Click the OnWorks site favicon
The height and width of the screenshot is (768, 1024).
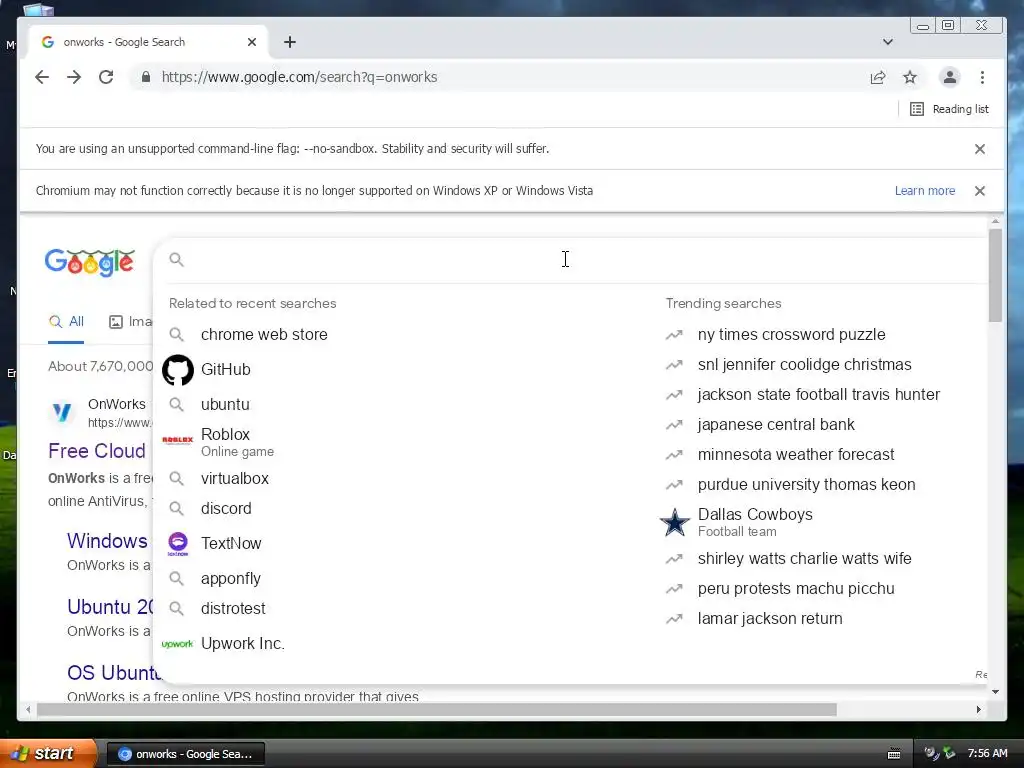(63, 412)
